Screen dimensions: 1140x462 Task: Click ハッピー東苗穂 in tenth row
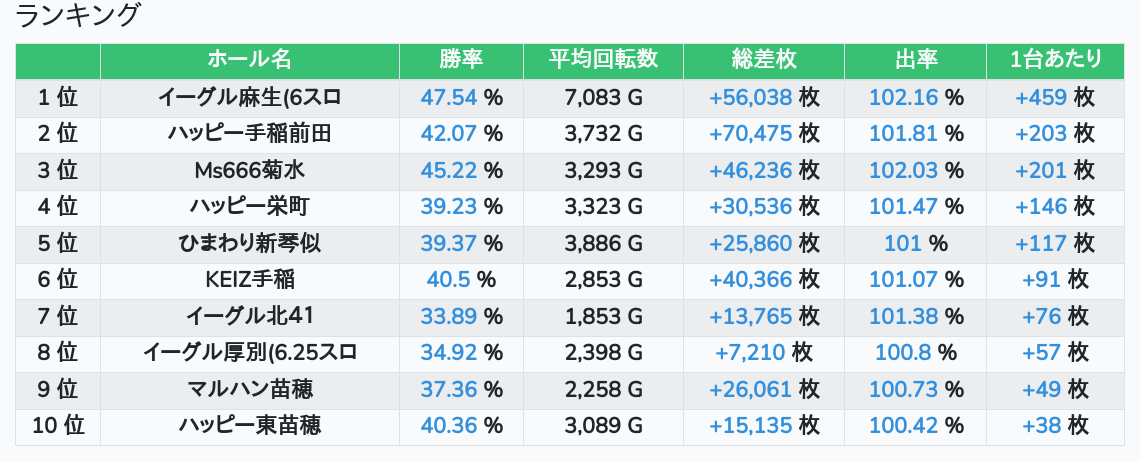click(249, 426)
